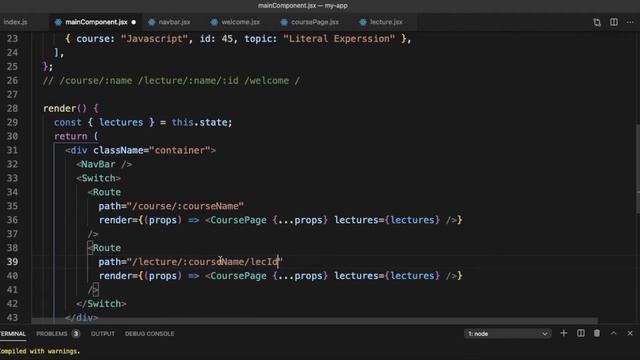Click 'lectures' in the const destructuring line

(121, 122)
